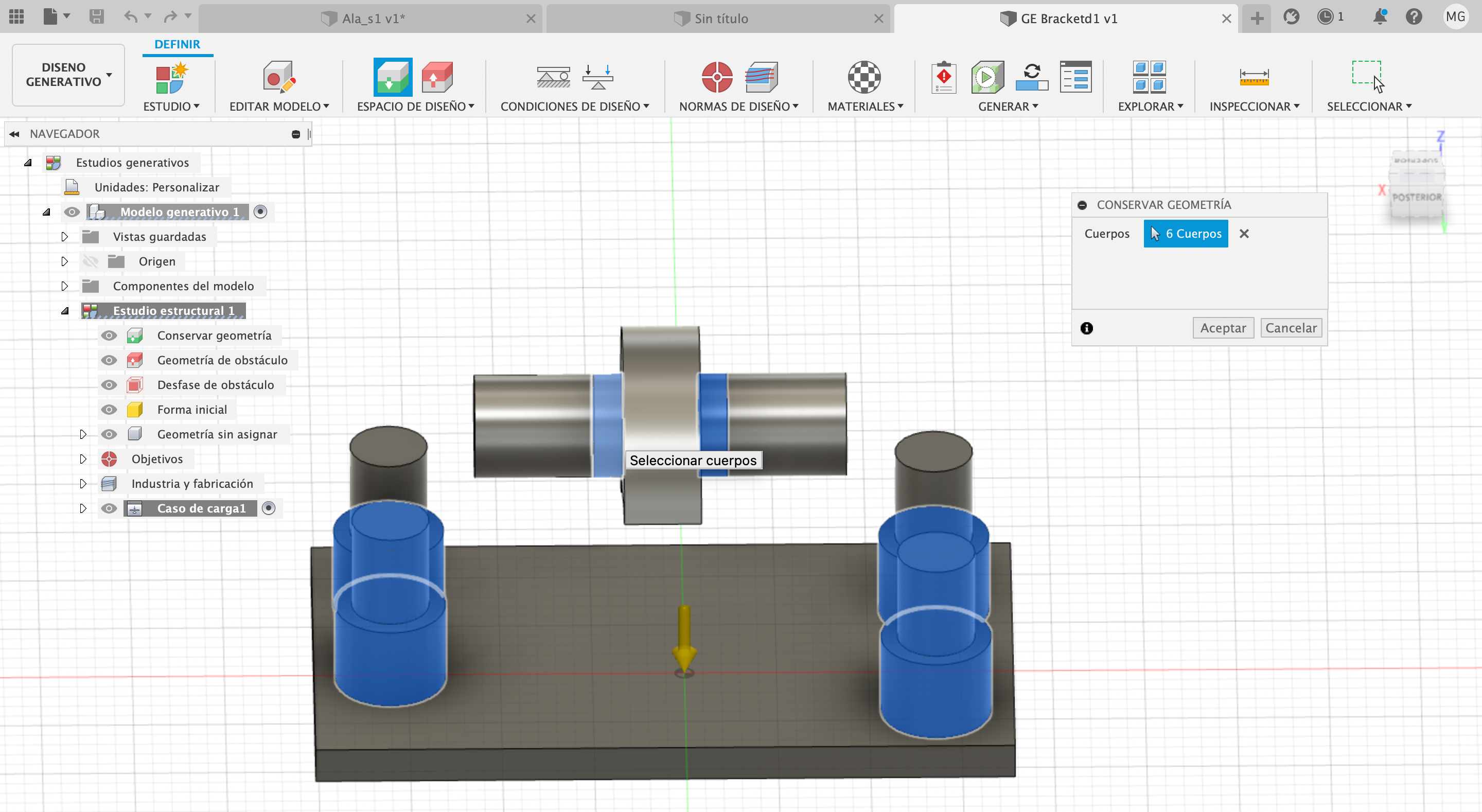Expand the Origen folder
The image size is (1482, 812).
[64, 261]
